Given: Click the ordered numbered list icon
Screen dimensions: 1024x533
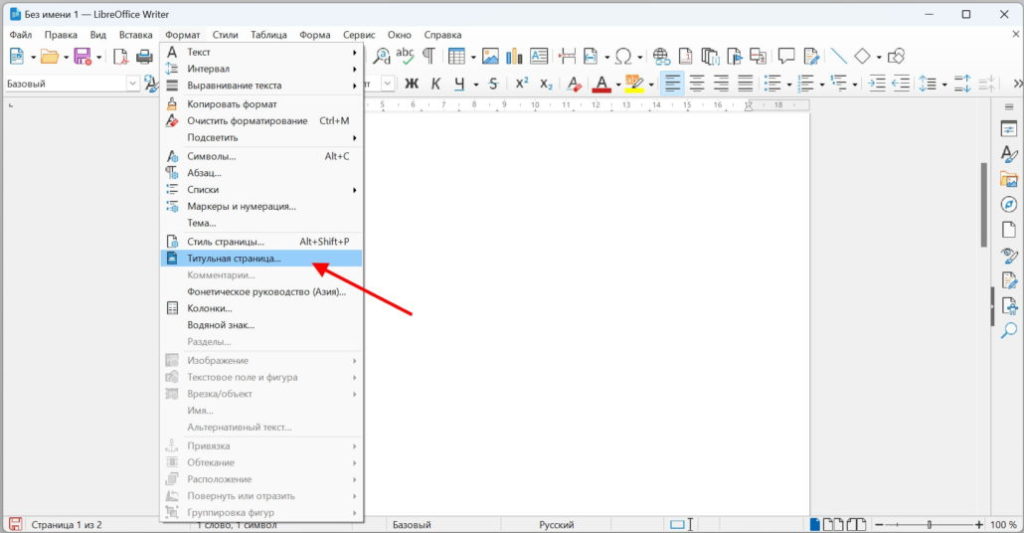Looking at the screenshot, I should click(806, 84).
